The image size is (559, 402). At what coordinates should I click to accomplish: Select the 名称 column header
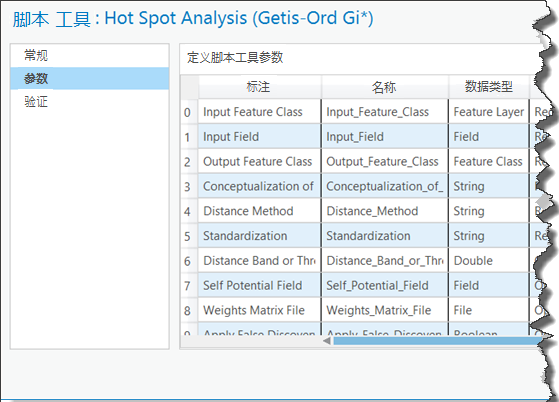pyautogui.click(x=385, y=87)
